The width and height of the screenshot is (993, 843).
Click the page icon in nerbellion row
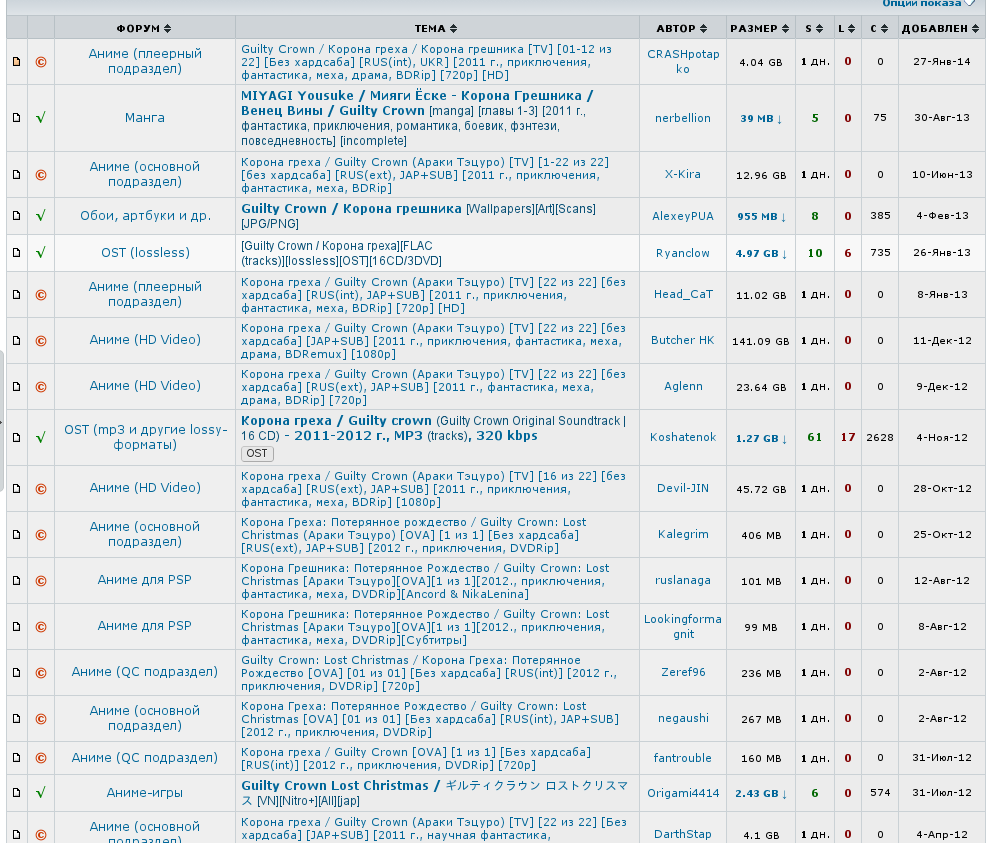(17, 118)
